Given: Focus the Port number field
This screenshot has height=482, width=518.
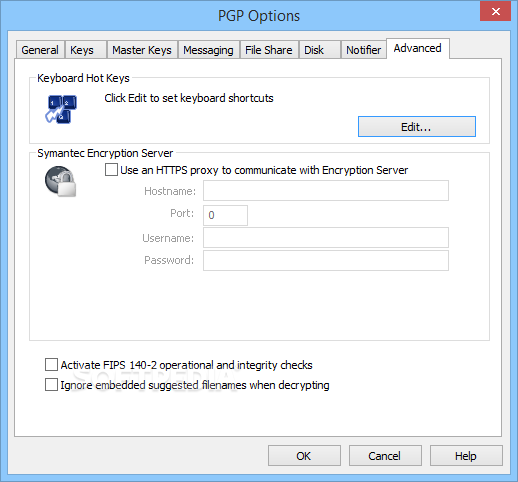Looking at the screenshot, I should pyautogui.click(x=225, y=215).
